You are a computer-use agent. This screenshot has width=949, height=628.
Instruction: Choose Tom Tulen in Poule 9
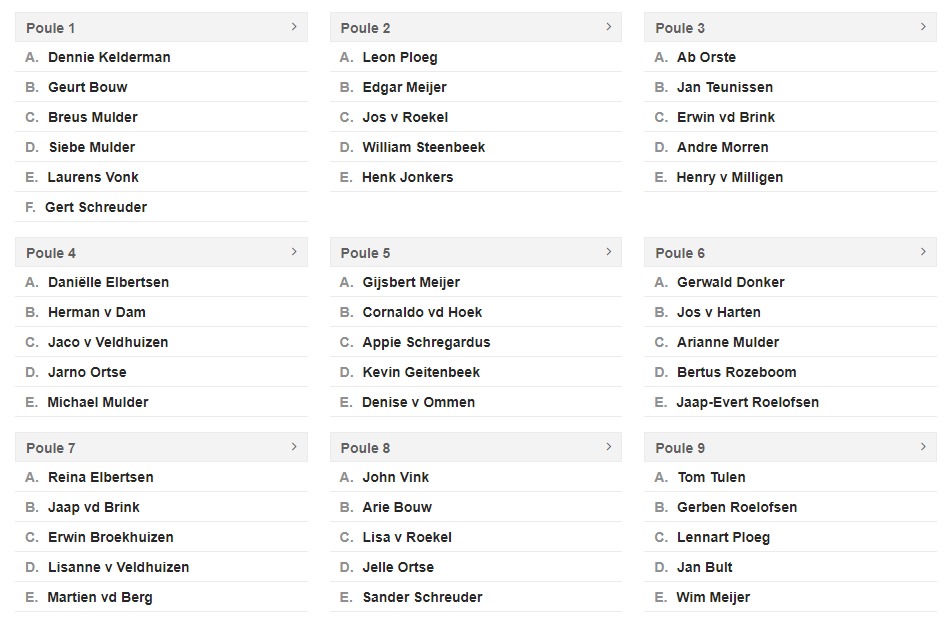(x=790, y=477)
